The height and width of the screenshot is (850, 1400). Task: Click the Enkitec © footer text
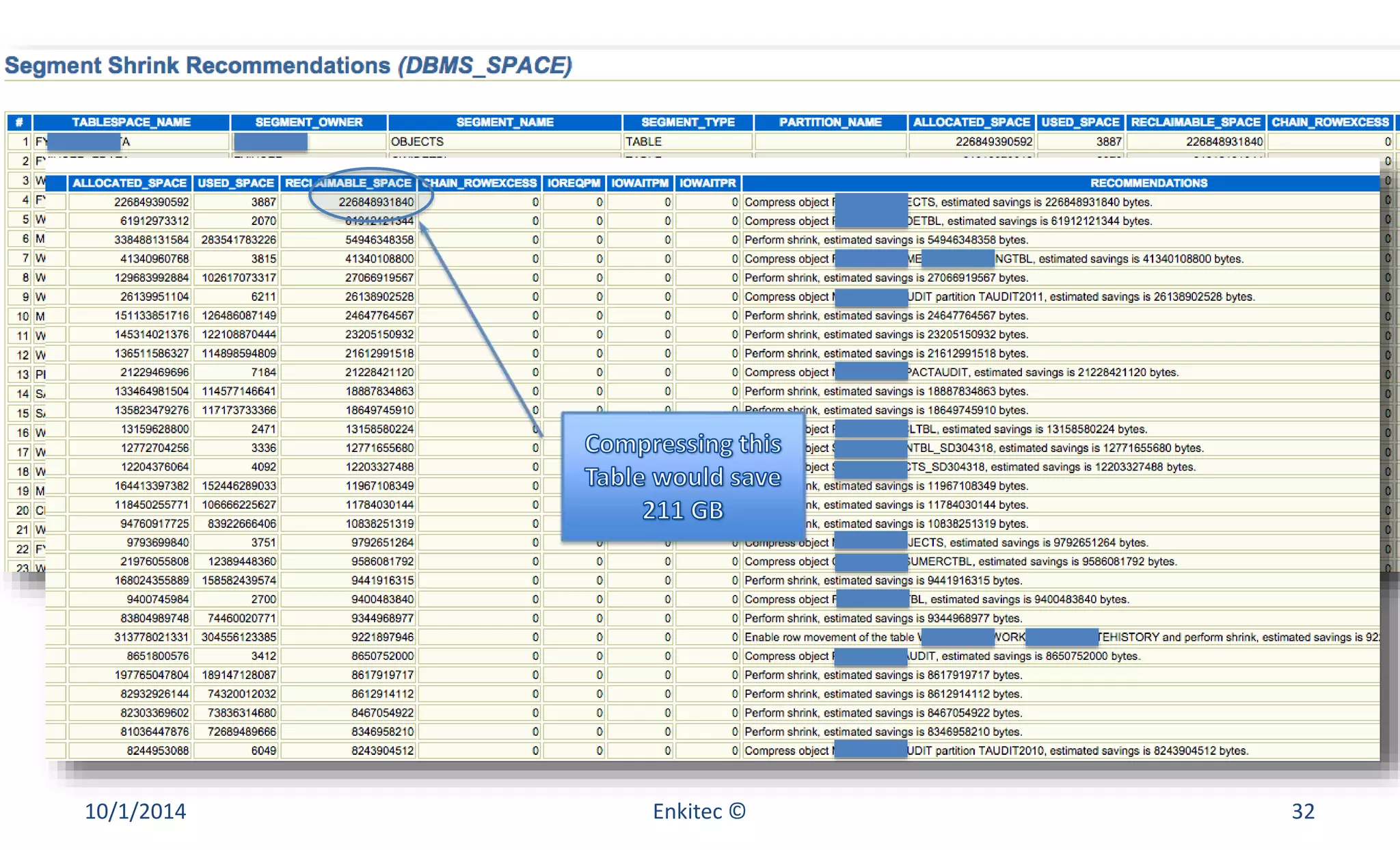pyautogui.click(x=699, y=811)
